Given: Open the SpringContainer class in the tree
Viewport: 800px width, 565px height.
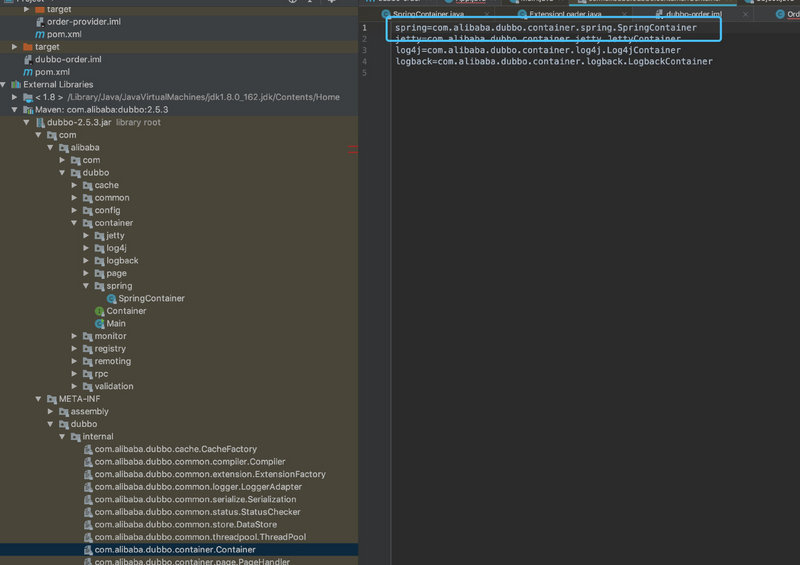Looking at the screenshot, I should coord(151,298).
